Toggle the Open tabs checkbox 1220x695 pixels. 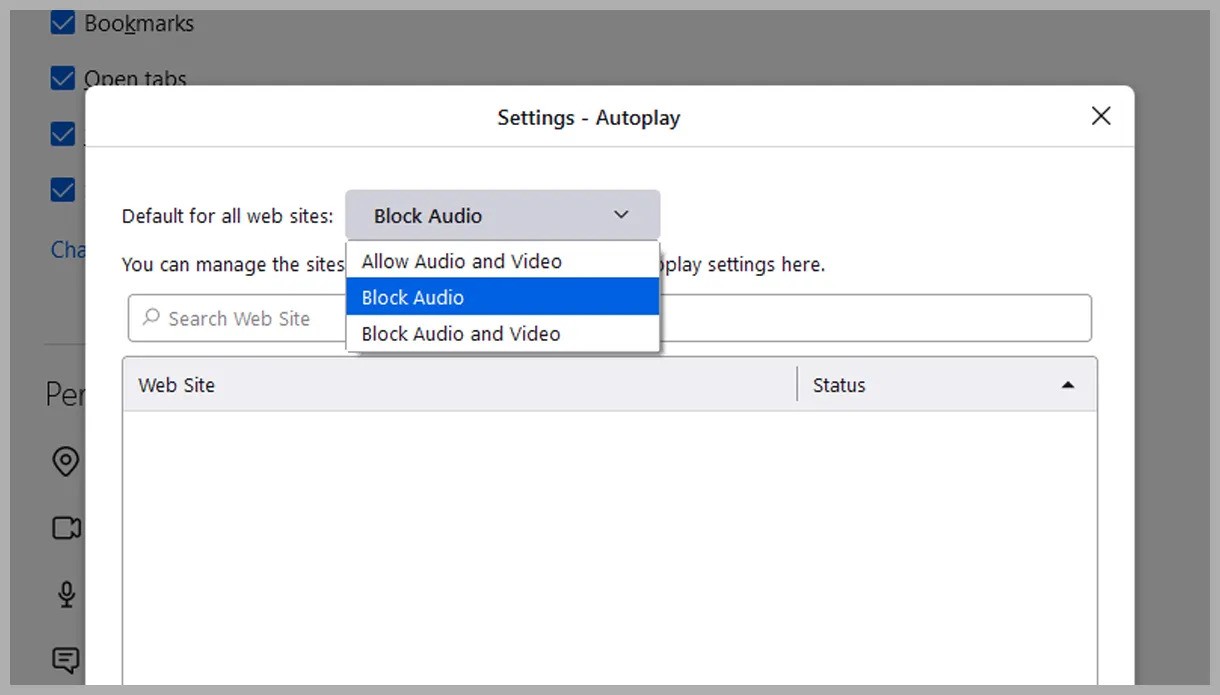coord(63,78)
